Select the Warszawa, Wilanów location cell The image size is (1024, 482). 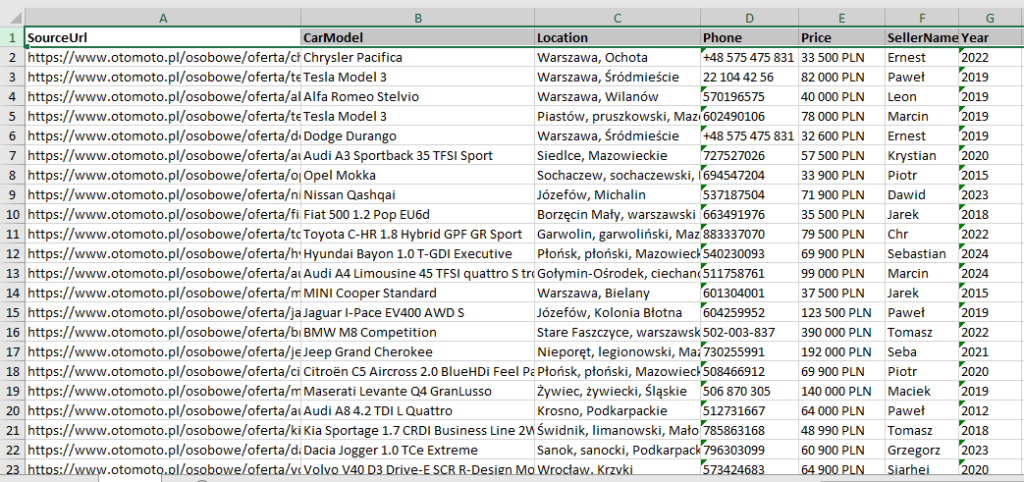tap(617, 97)
